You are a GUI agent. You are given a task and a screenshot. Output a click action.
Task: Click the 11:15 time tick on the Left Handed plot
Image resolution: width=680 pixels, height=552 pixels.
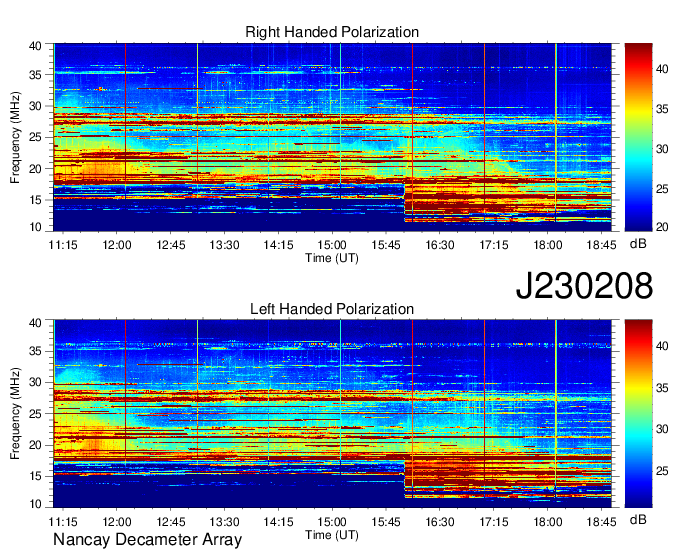(63, 522)
